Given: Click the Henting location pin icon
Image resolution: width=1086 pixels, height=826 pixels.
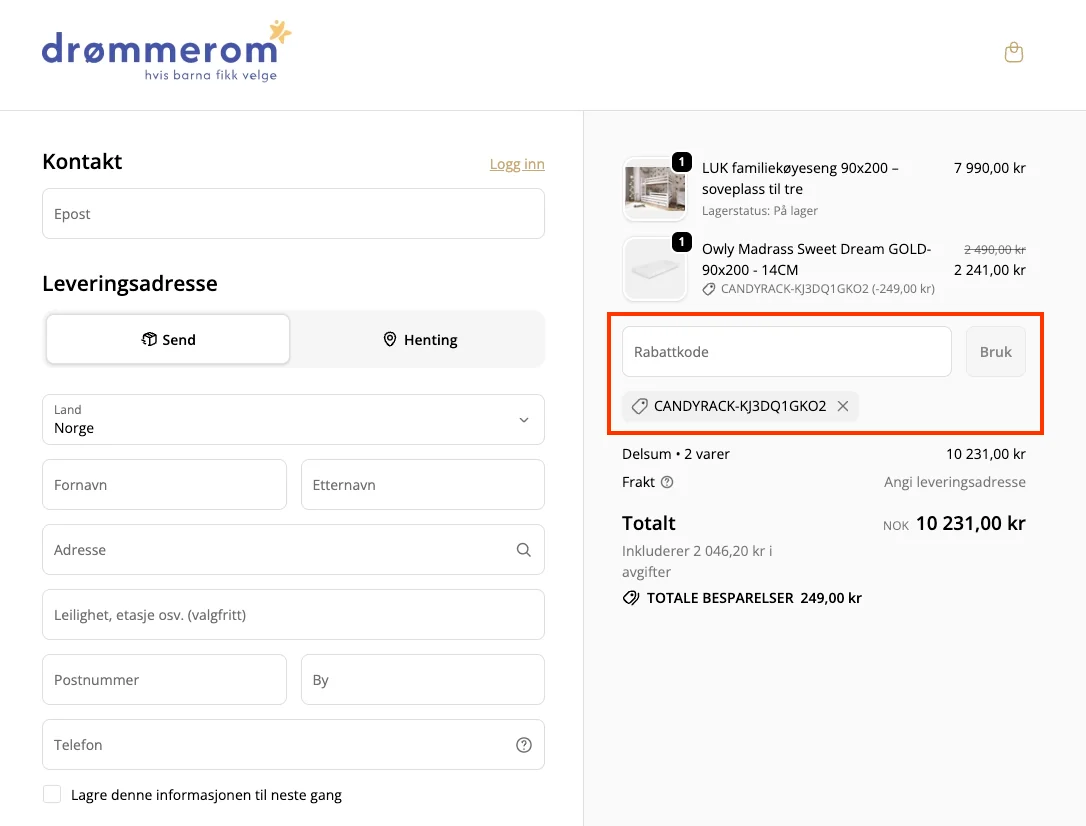Looking at the screenshot, I should [x=390, y=339].
